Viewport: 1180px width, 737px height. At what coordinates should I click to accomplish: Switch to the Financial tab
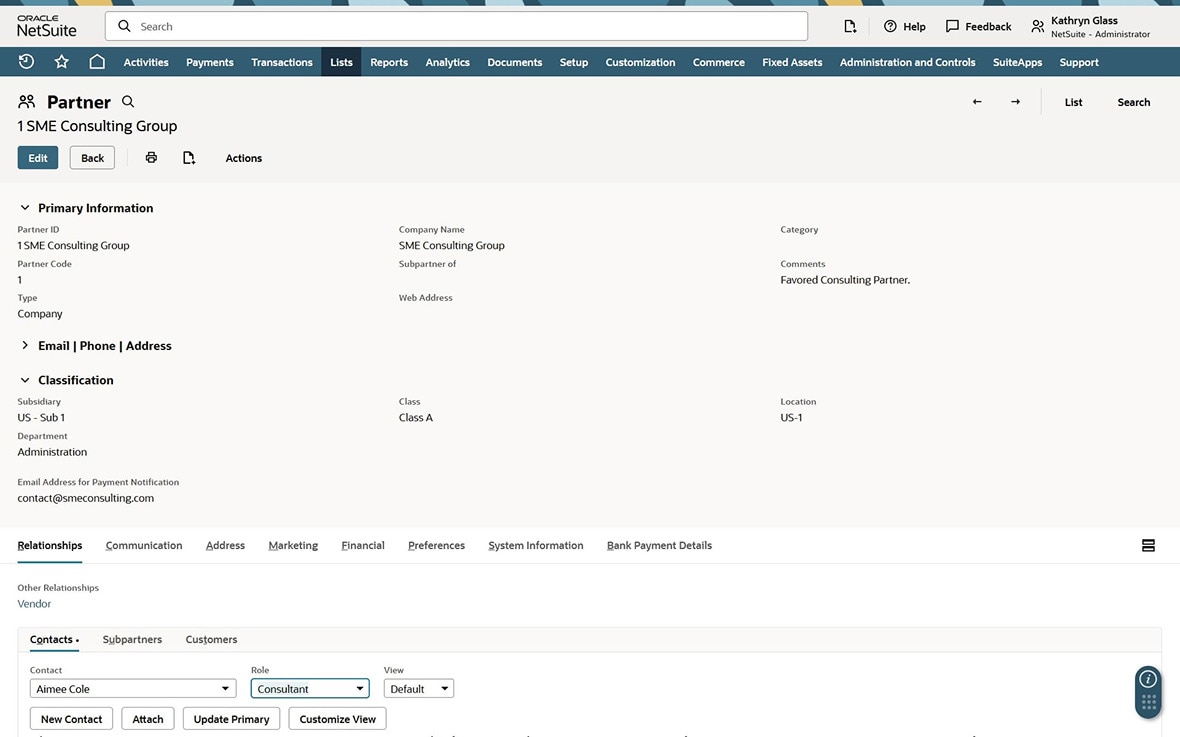pyautogui.click(x=362, y=546)
